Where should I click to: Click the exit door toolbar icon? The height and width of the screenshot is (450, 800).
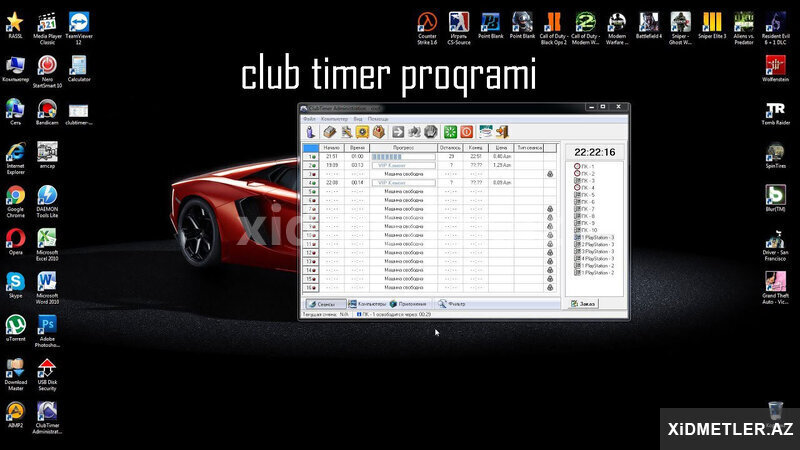[502, 132]
